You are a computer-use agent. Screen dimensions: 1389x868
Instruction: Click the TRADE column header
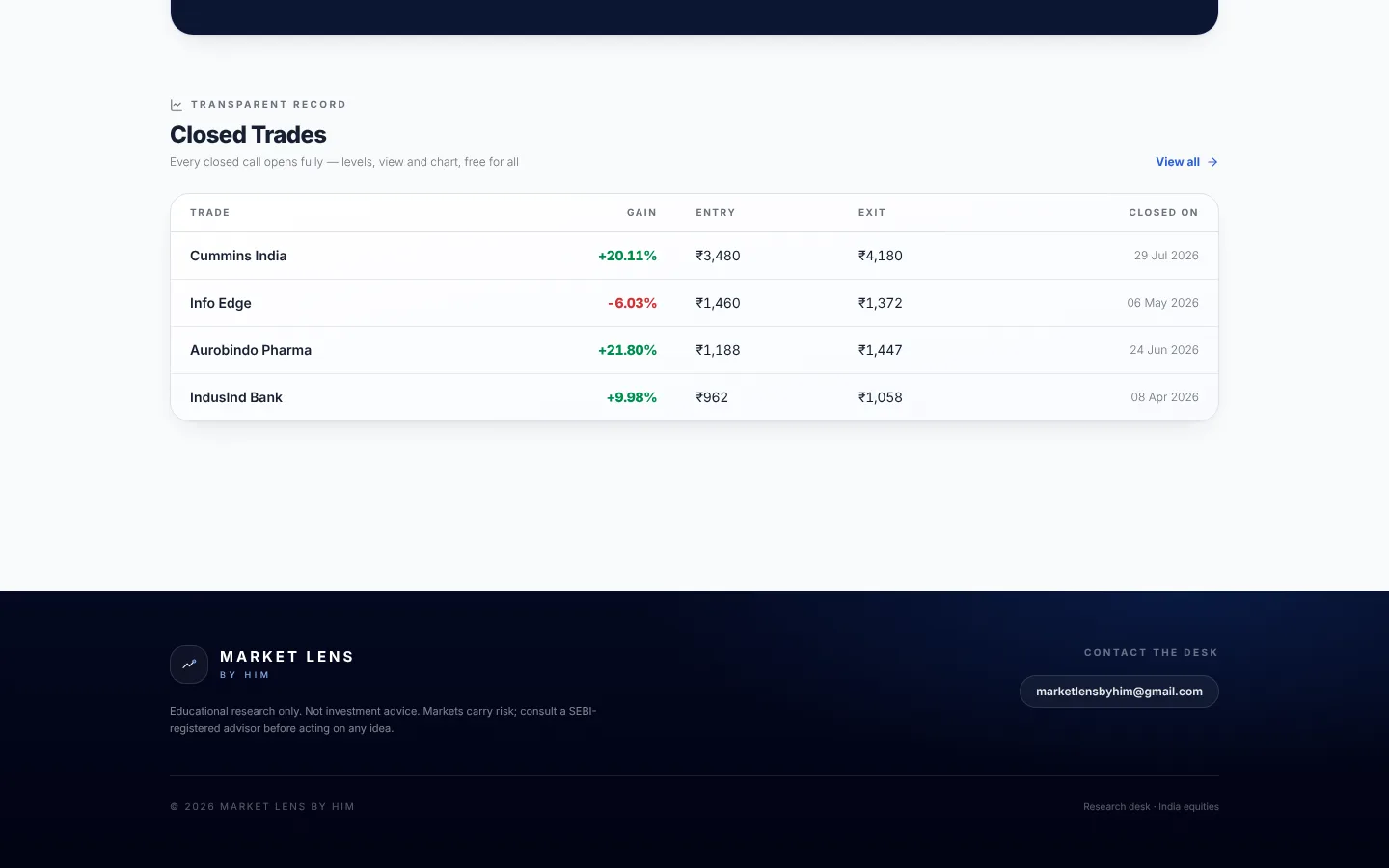click(209, 213)
